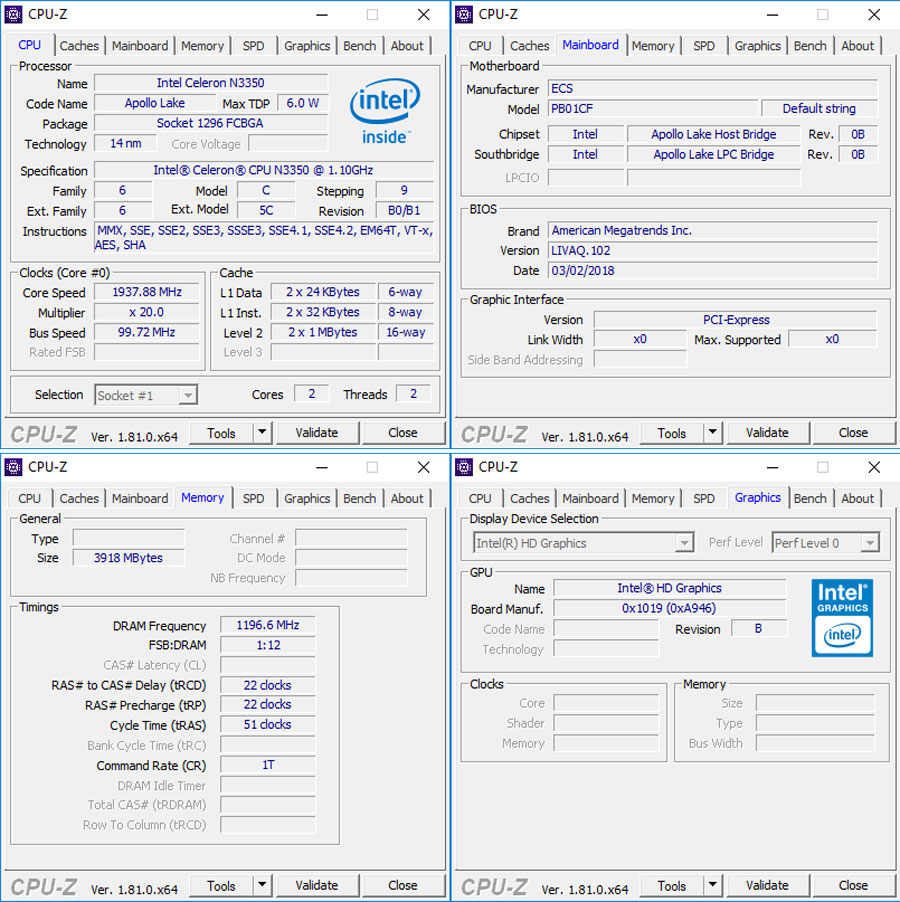The width and height of the screenshot is (900, 902).
Task: Click the Command Rate value 1T
Action: (267, 765)
